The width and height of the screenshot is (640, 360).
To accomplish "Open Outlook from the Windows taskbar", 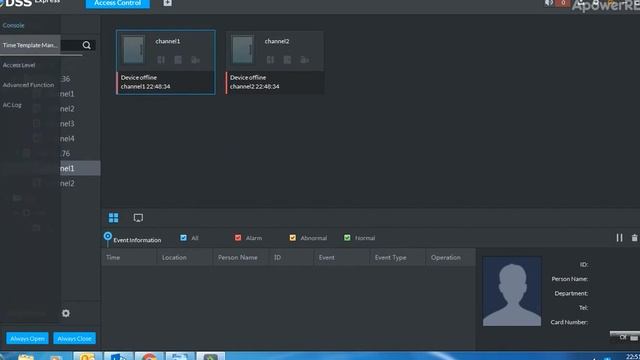I will (x=87, y=356).
